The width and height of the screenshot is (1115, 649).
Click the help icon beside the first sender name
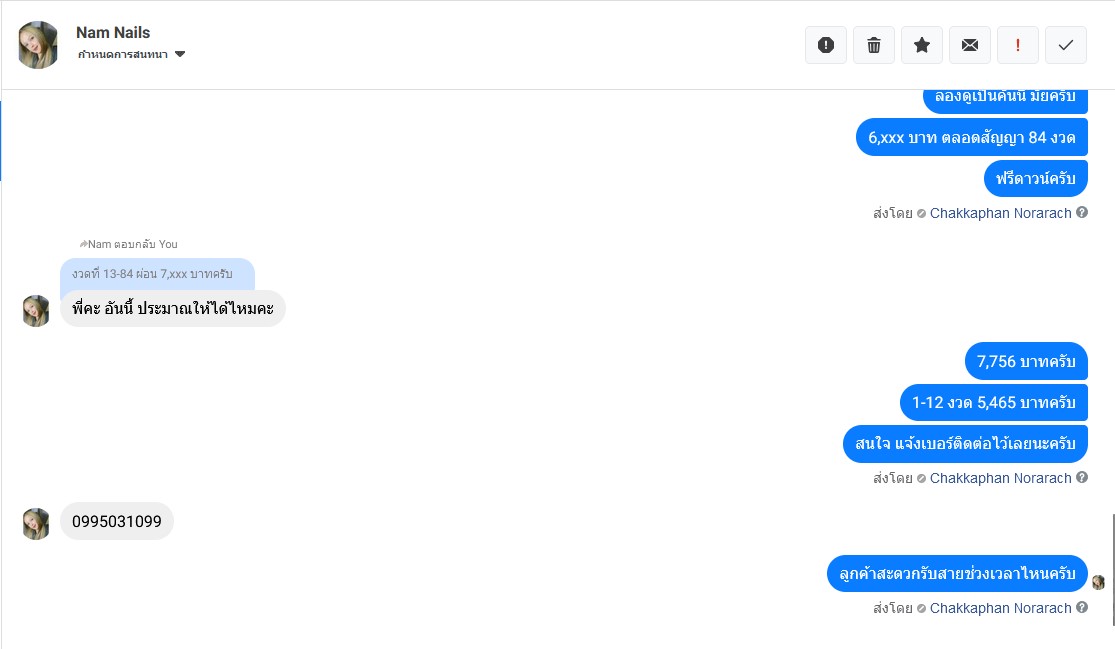click(x=1082, y=212)
